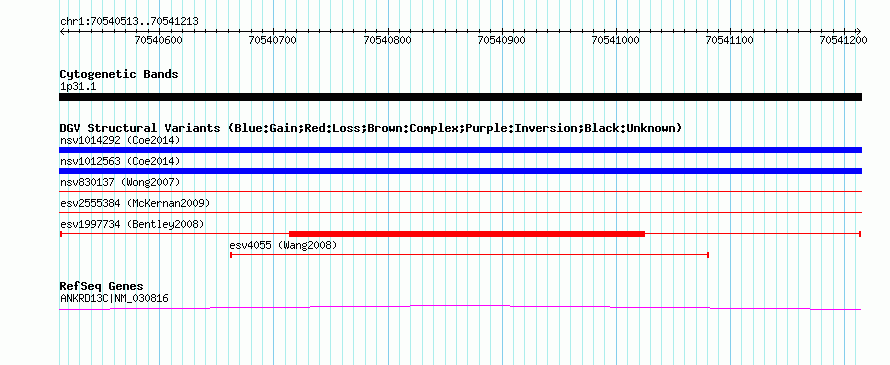Open variant label nsv1012563 (Coe2014)
This screenshot has height=365, width=890.
120,161
